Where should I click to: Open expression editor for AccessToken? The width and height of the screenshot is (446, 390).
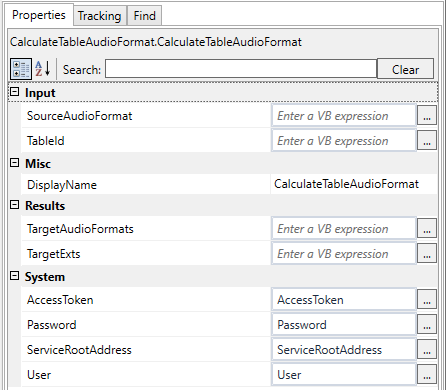pyautogui.click(x=427, y=300)
